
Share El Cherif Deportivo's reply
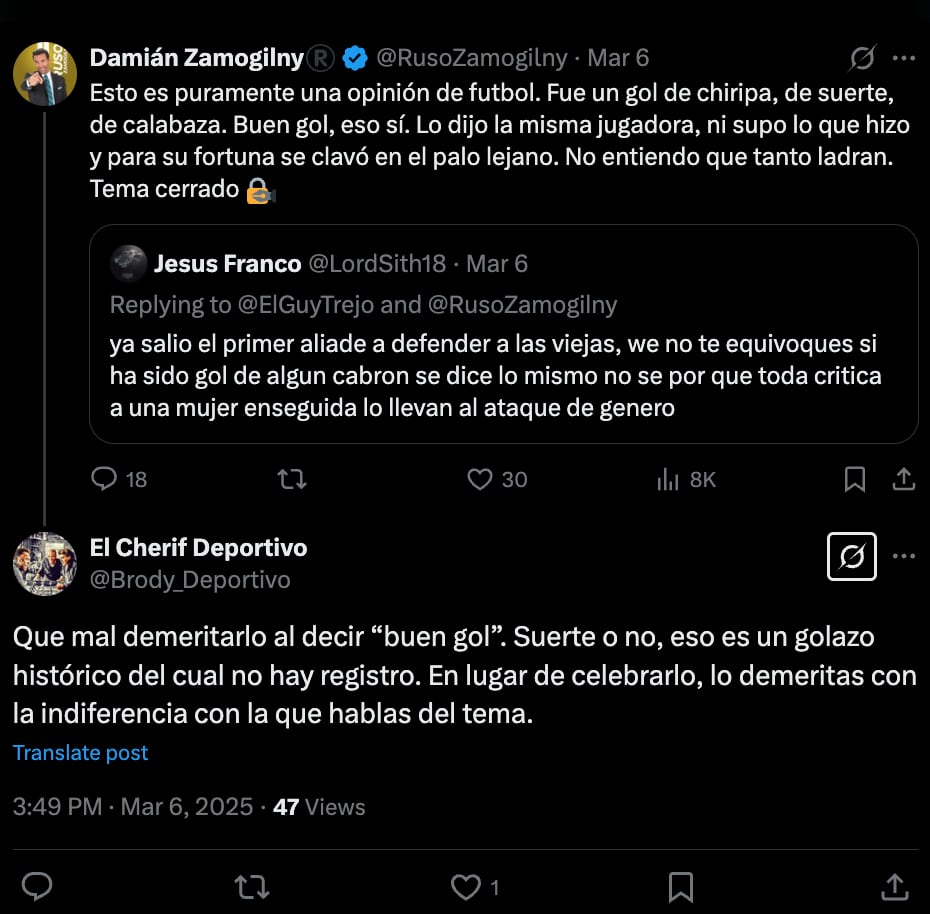[x=893, y=886]
